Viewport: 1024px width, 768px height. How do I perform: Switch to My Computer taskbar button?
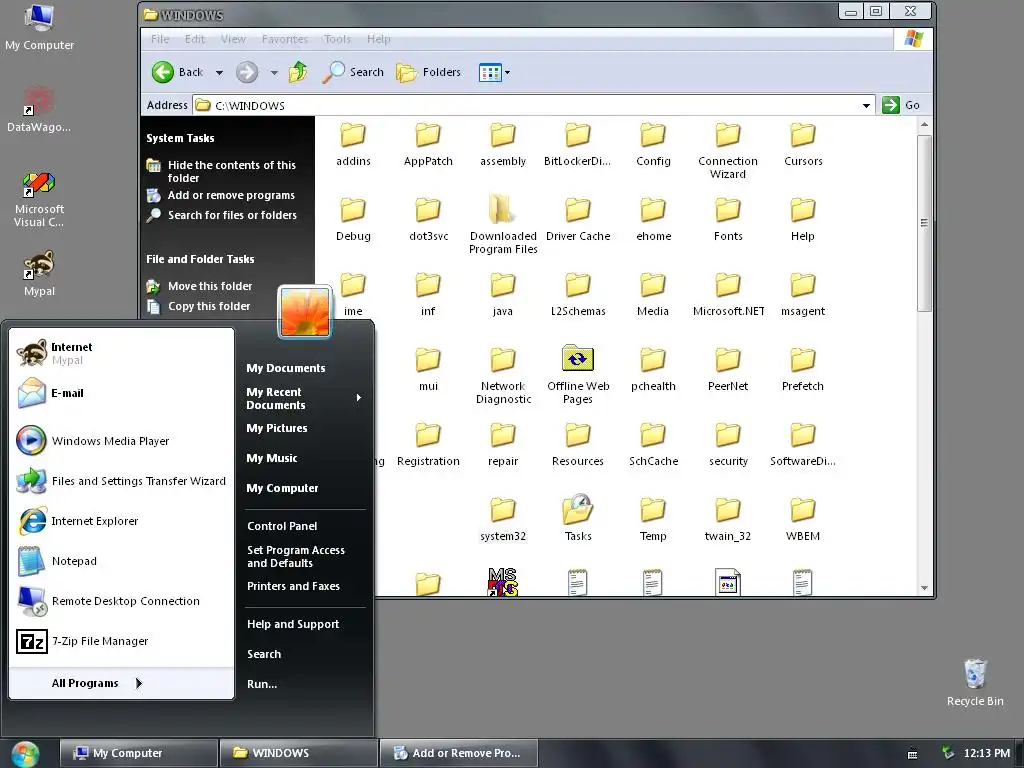coord(138,753)
